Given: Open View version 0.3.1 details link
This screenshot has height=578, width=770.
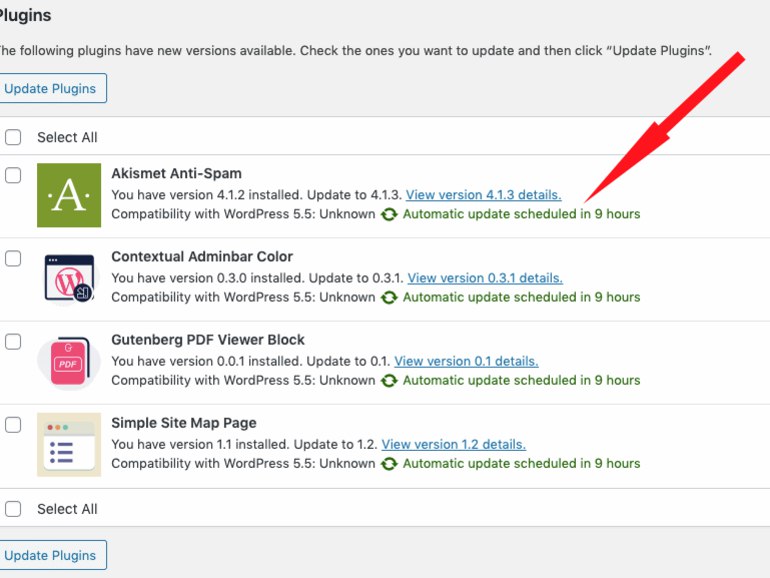Looking at the screenshot, I should click(x=485, y=278).
